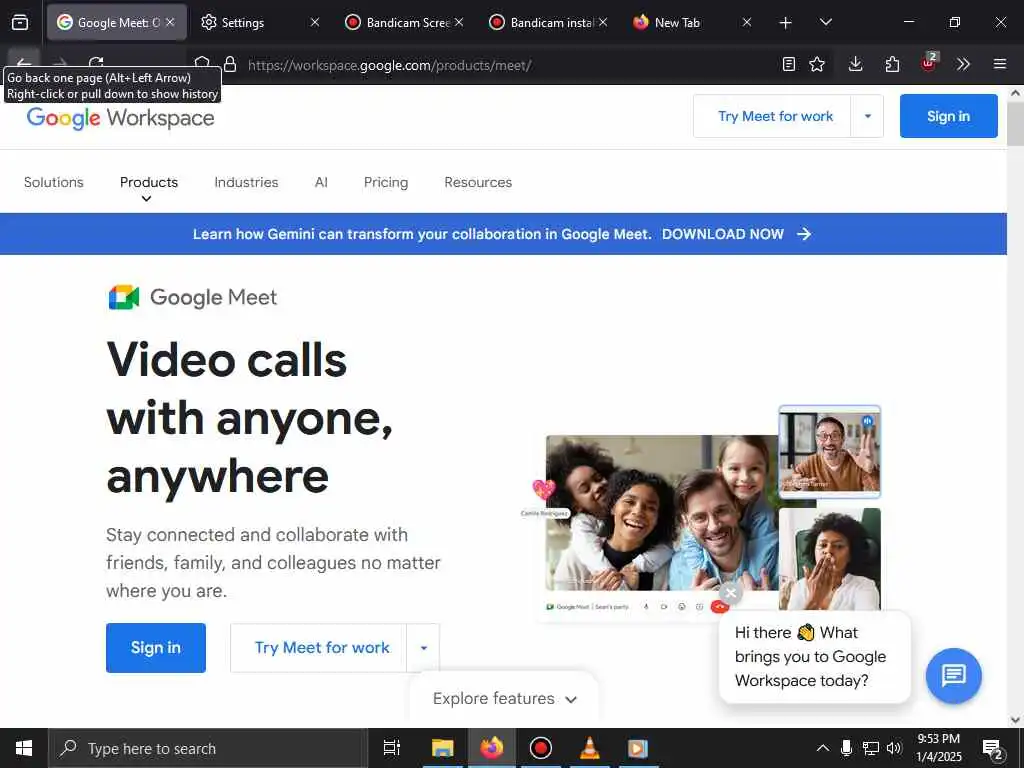Click the header Sign in button
This screenshot has height=768, width=1024.
[x=948, y=116]
